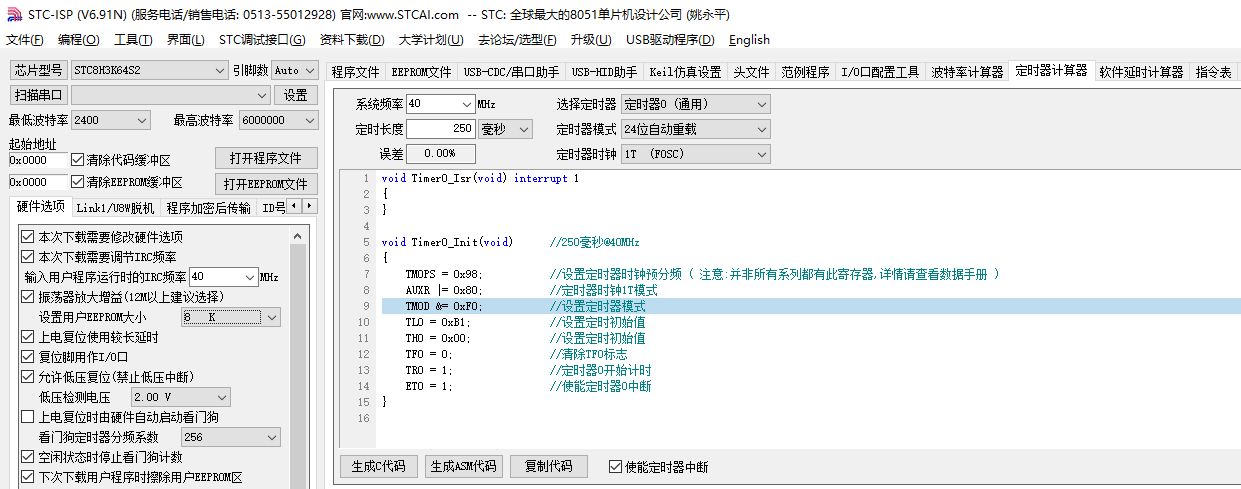The width and height of the screenshot is (1241, 489).
Task: Open the 界面(L) menu
Action: 186,40
